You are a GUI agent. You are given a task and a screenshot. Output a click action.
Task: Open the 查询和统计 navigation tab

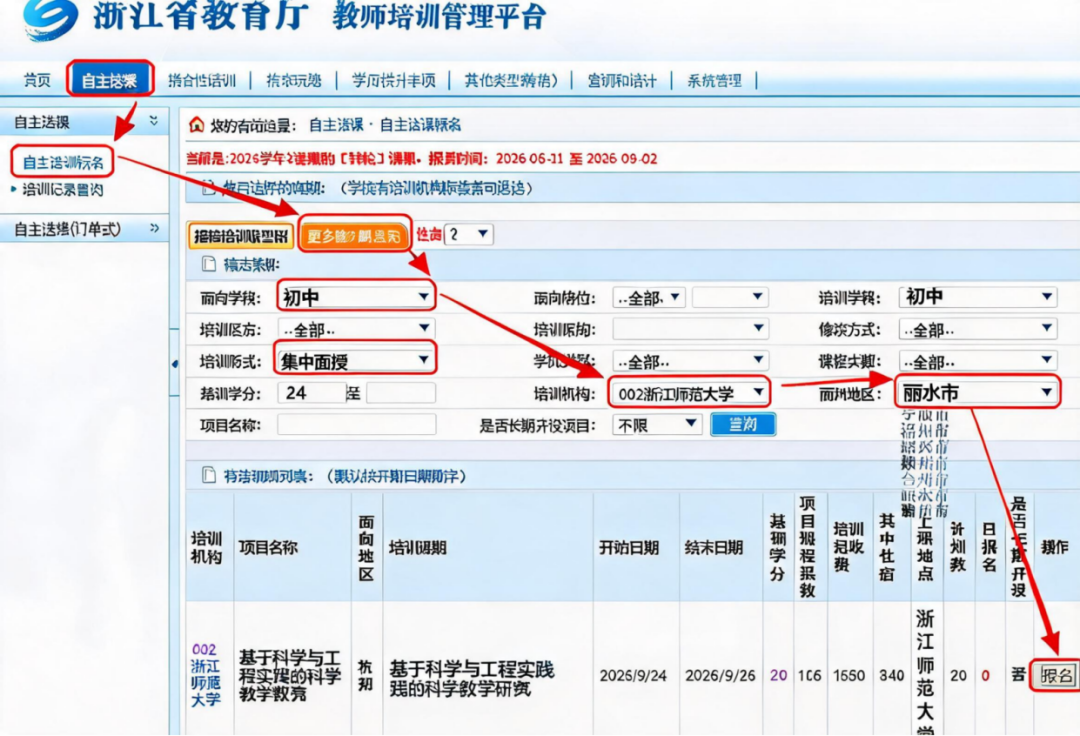622,81
